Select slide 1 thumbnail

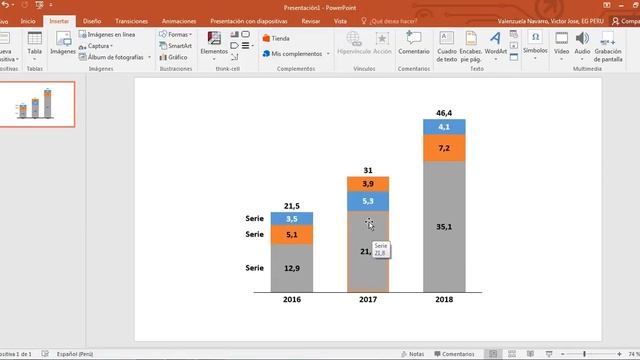click(37, 104)
